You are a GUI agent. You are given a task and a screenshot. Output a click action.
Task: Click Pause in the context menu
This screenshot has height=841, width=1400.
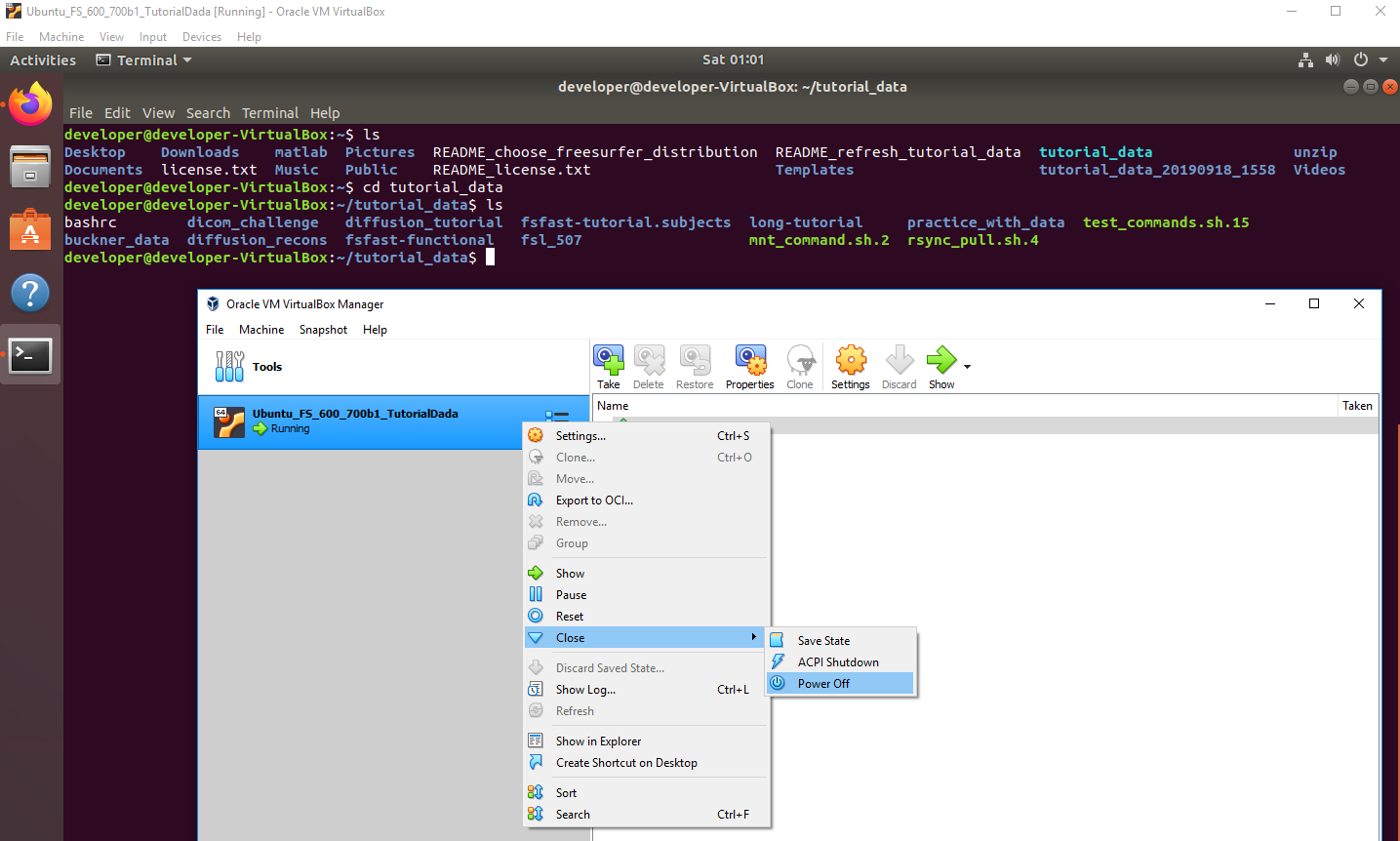point(571,595)
